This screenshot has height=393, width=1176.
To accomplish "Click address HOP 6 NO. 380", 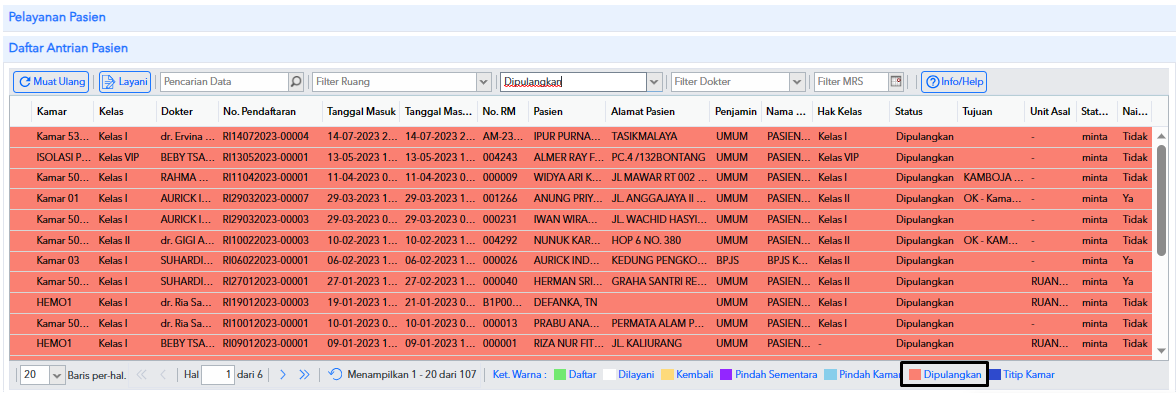I will [x=646, y=240].
